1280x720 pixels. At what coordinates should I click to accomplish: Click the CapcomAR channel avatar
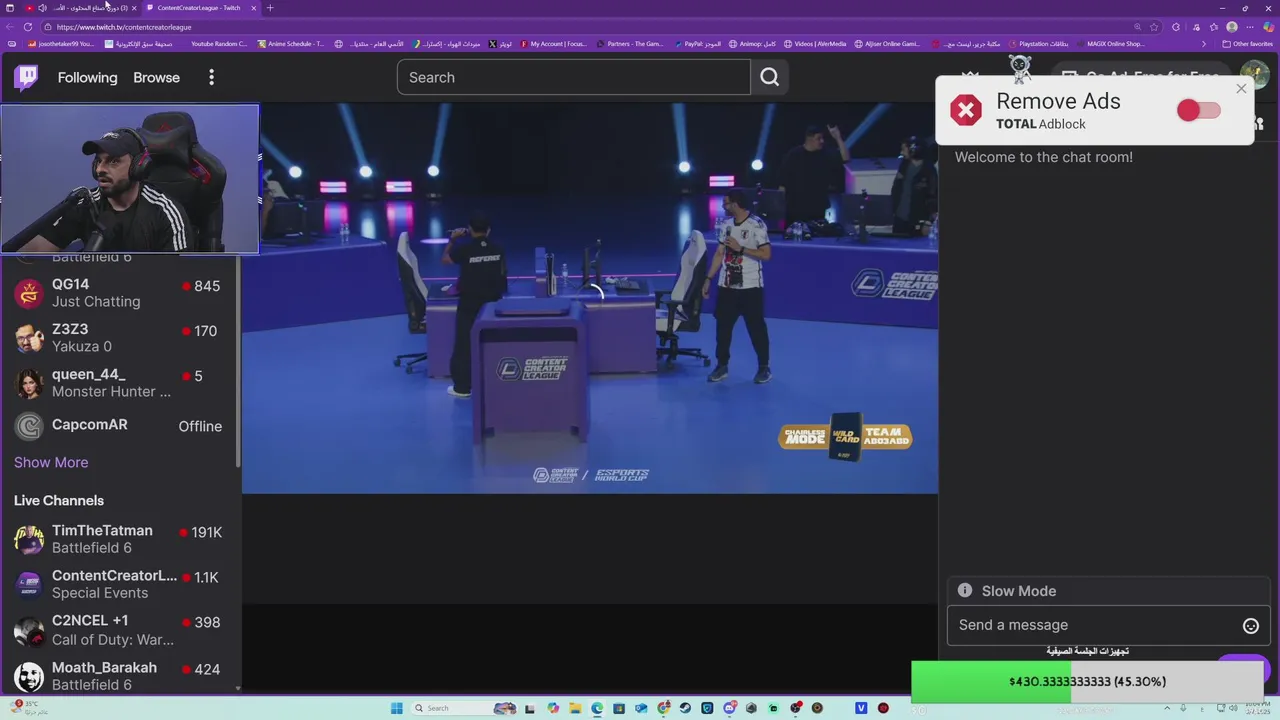click(29, 427)
